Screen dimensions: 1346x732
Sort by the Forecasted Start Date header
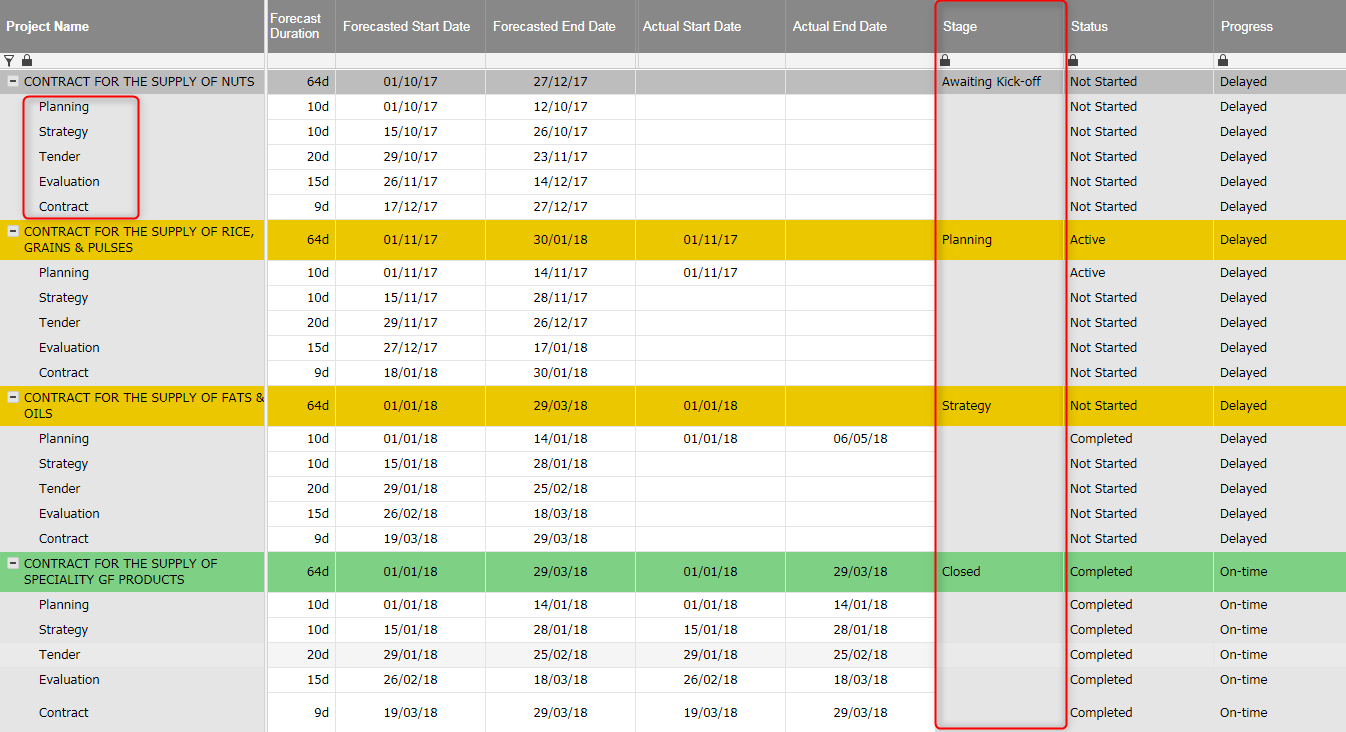pos(406,26)
